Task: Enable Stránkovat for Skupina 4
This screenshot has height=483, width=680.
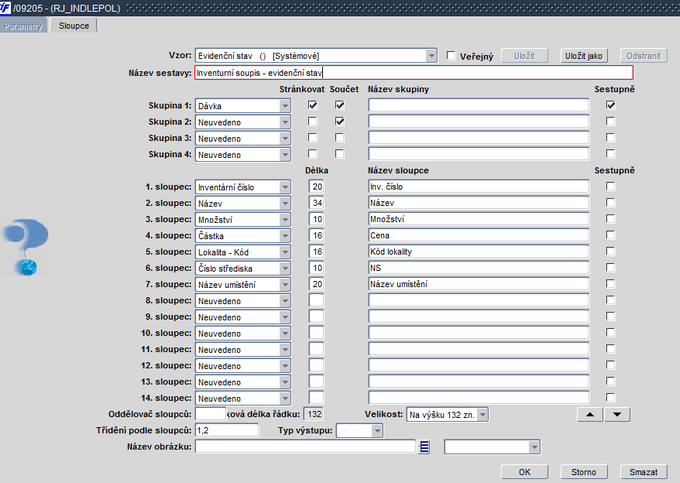Action: (312, 154)
